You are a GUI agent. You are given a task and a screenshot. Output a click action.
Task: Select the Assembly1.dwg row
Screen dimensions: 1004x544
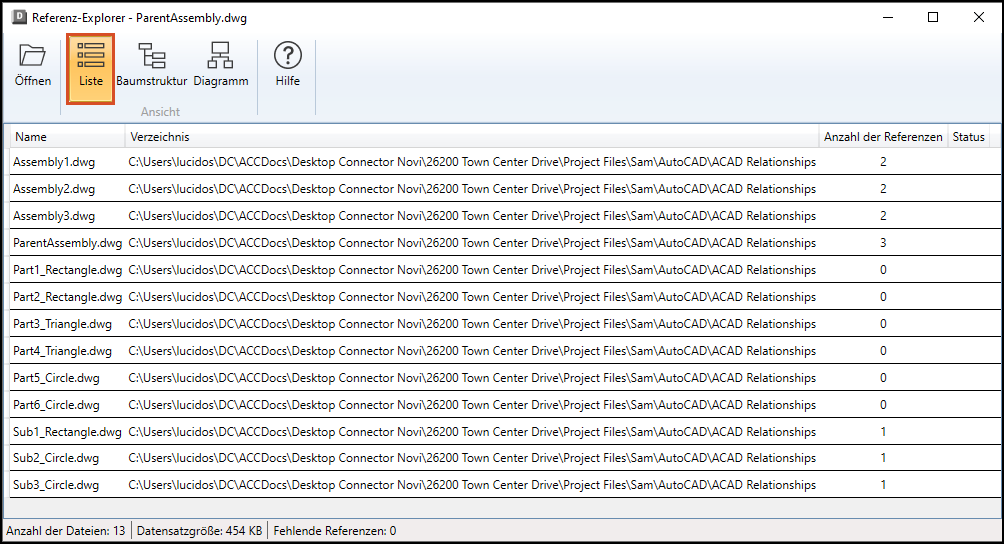tap(505, 162)
